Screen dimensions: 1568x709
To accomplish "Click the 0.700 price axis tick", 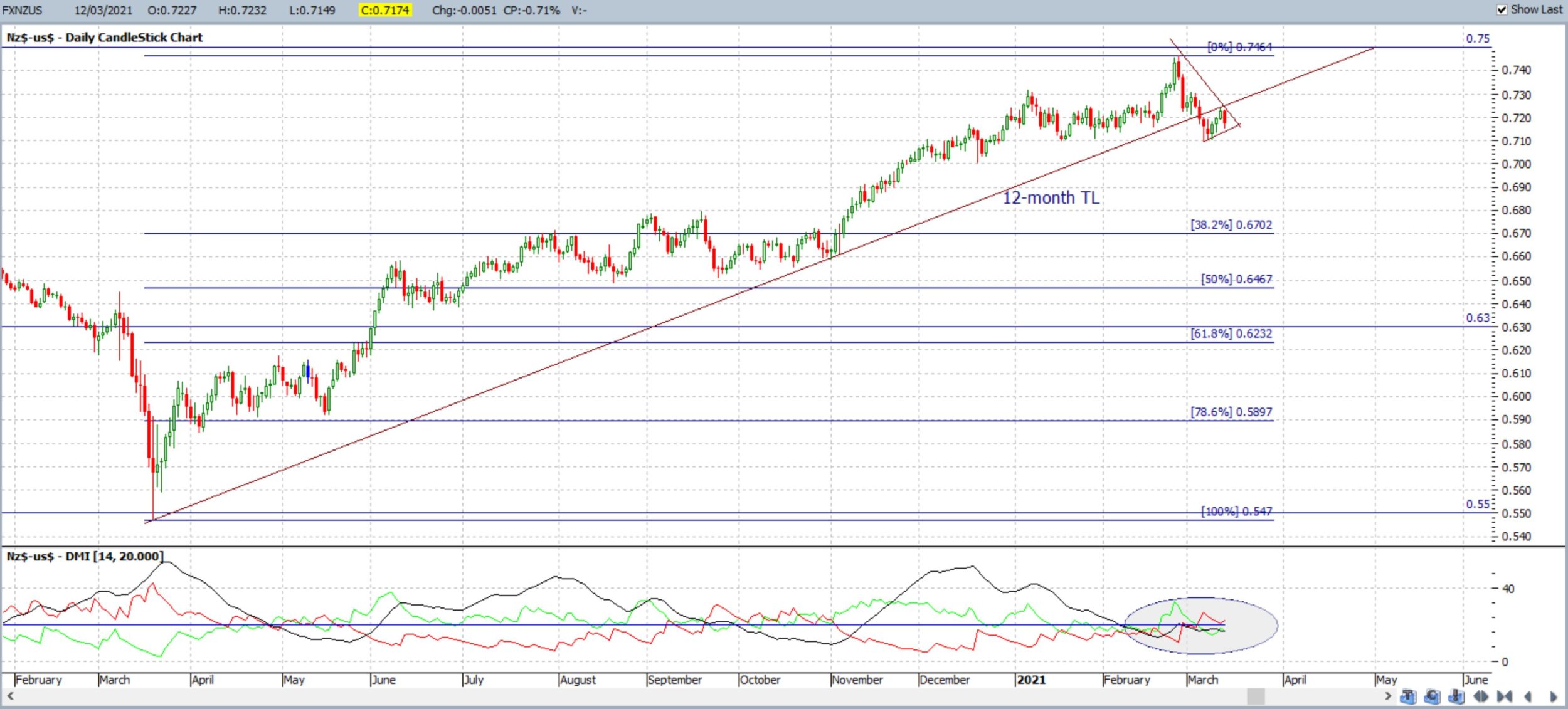I will 1516,164.
